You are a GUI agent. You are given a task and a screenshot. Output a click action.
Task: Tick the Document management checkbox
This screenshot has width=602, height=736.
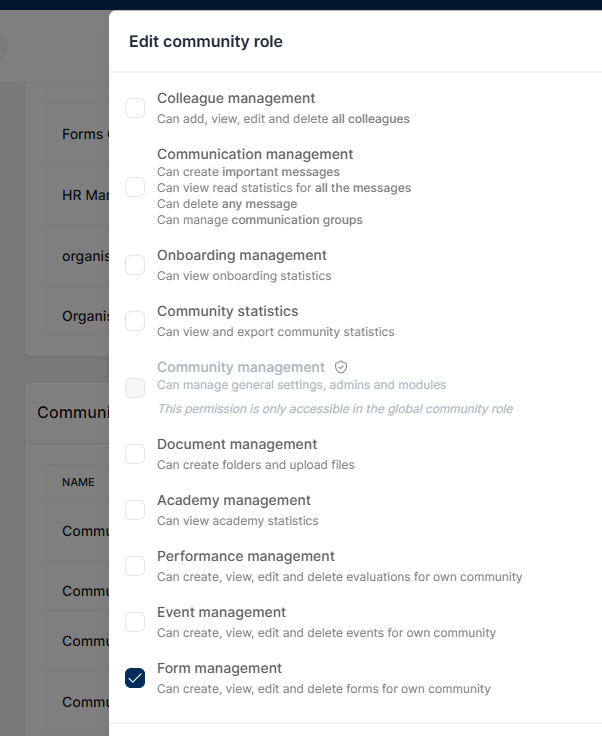coord(135,454)
